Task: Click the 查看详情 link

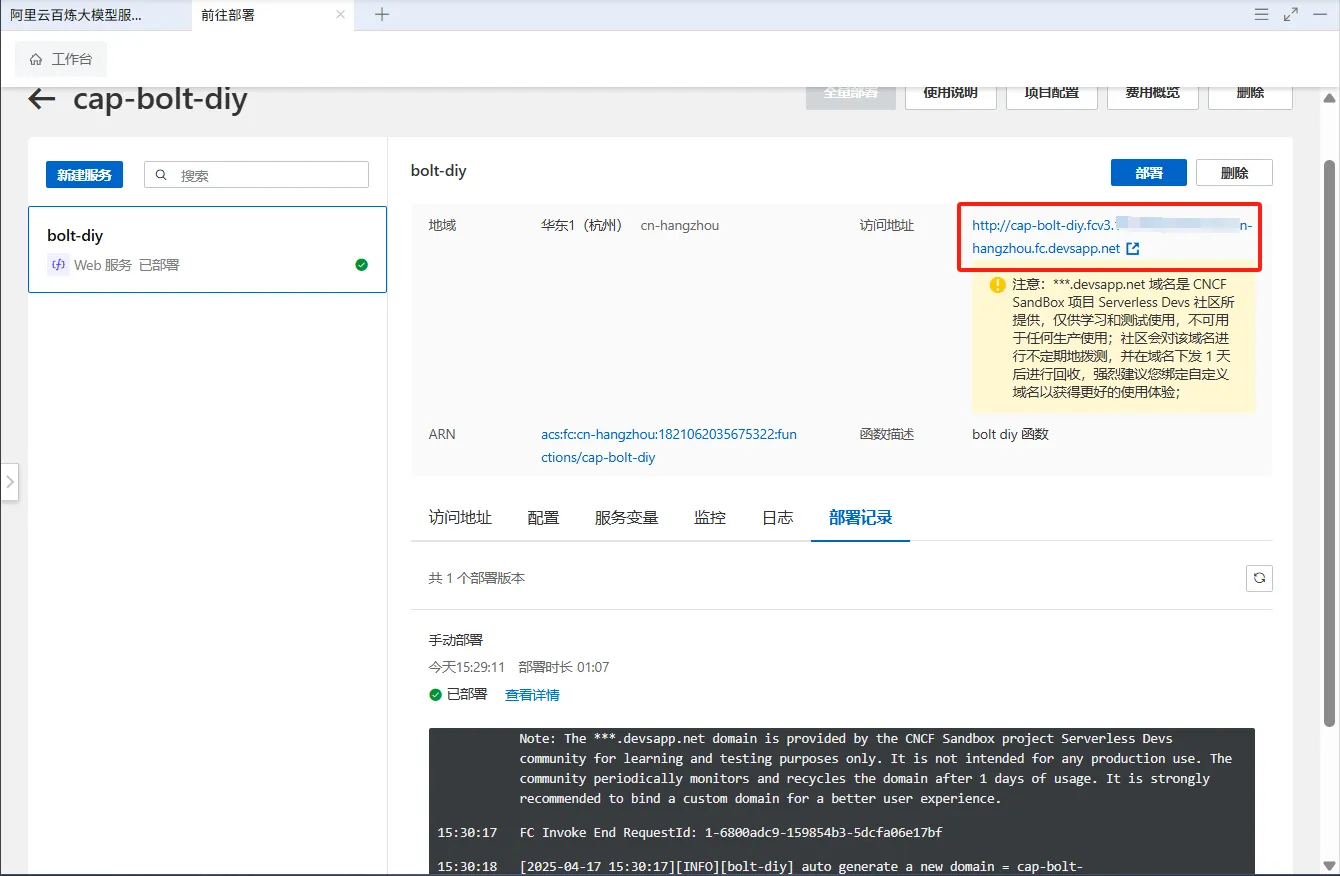Action: tap(532, 695)
